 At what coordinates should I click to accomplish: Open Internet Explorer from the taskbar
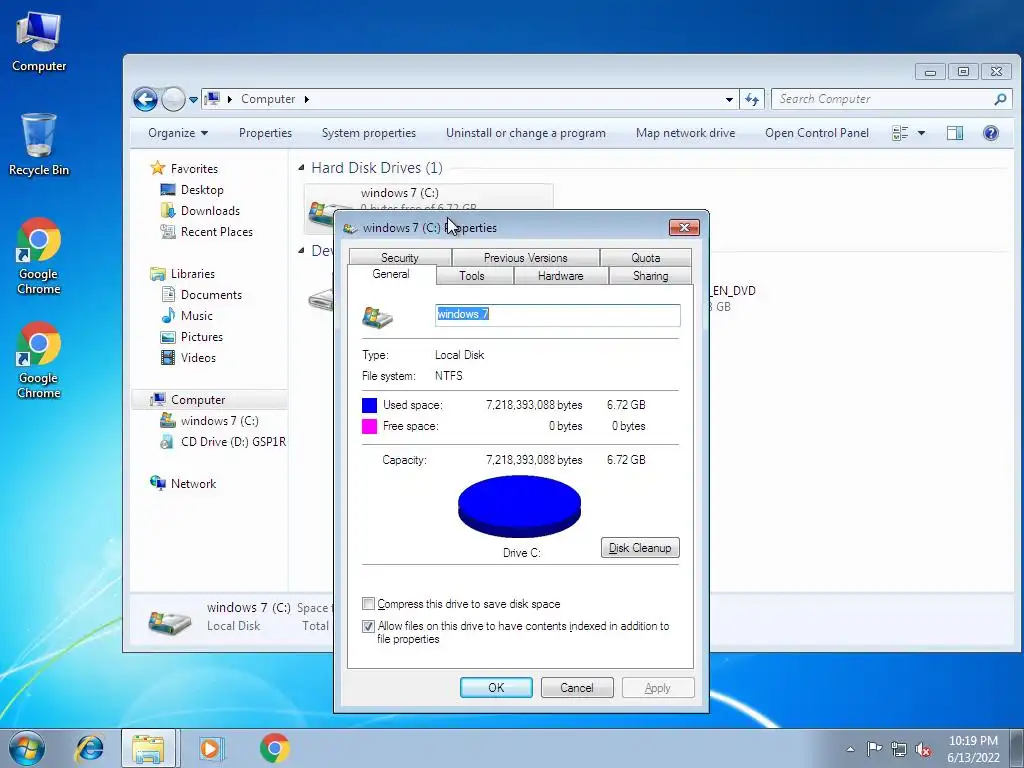[x=89, y=748]
